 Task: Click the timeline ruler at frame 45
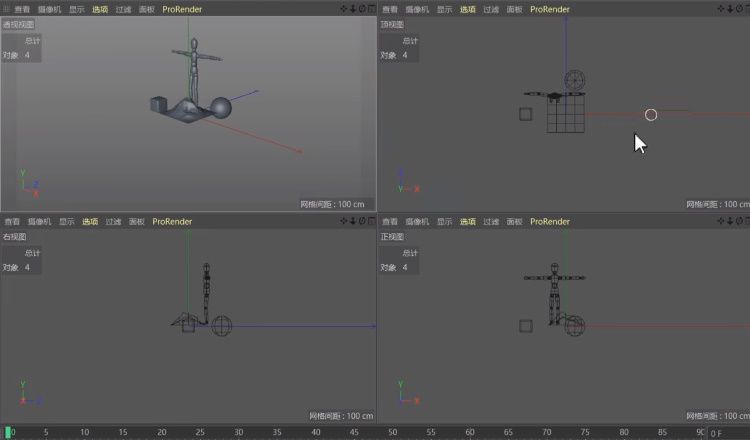[x=355, y=433]
